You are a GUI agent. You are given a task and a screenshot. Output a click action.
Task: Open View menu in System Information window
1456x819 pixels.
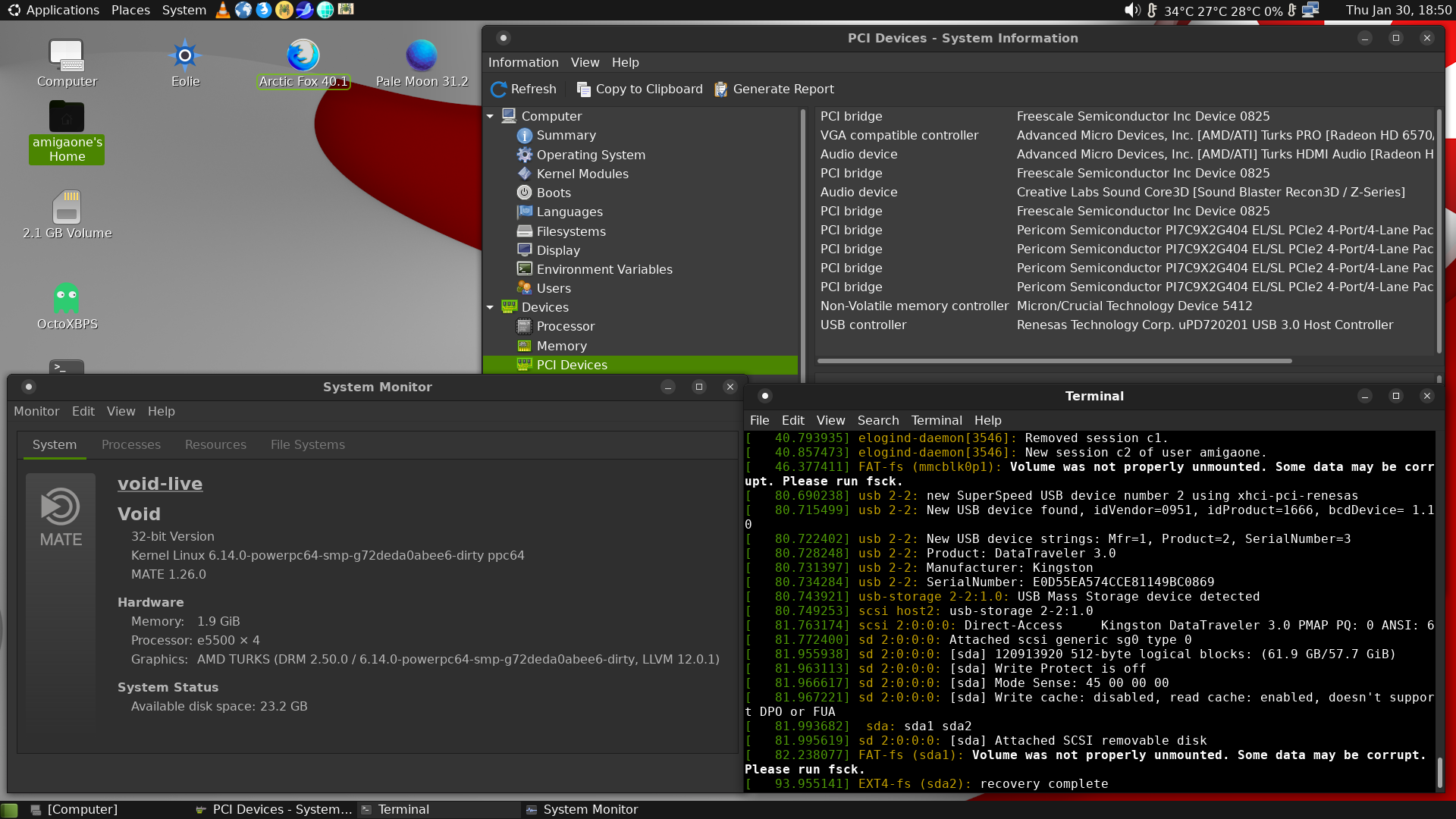(x=585, y=62)
